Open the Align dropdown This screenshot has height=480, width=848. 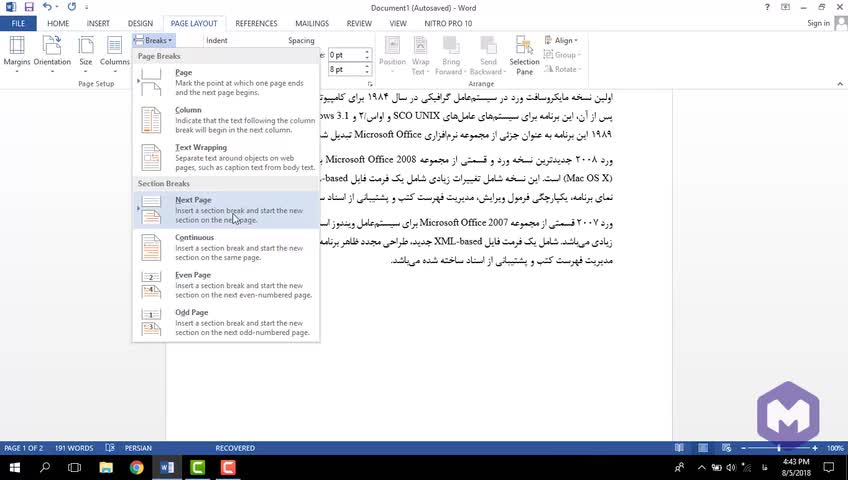561,40
